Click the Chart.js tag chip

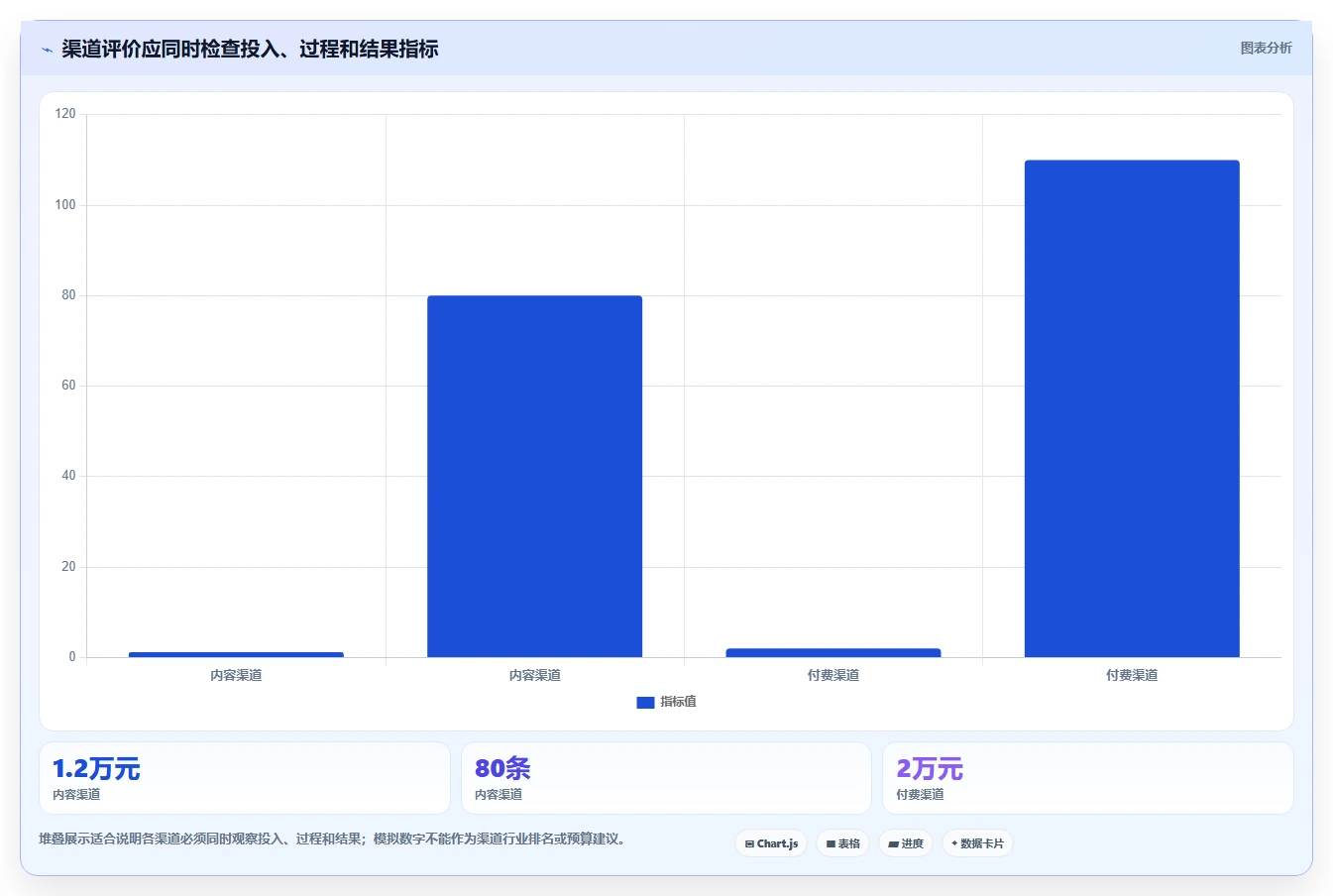pos(771,843)
